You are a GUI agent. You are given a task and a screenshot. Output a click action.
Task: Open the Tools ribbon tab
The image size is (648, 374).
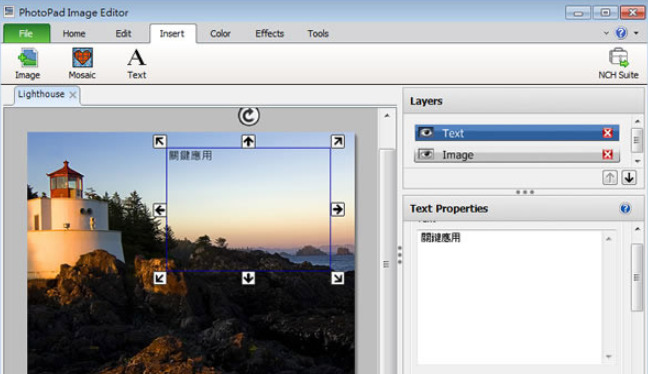pos(318,33)
